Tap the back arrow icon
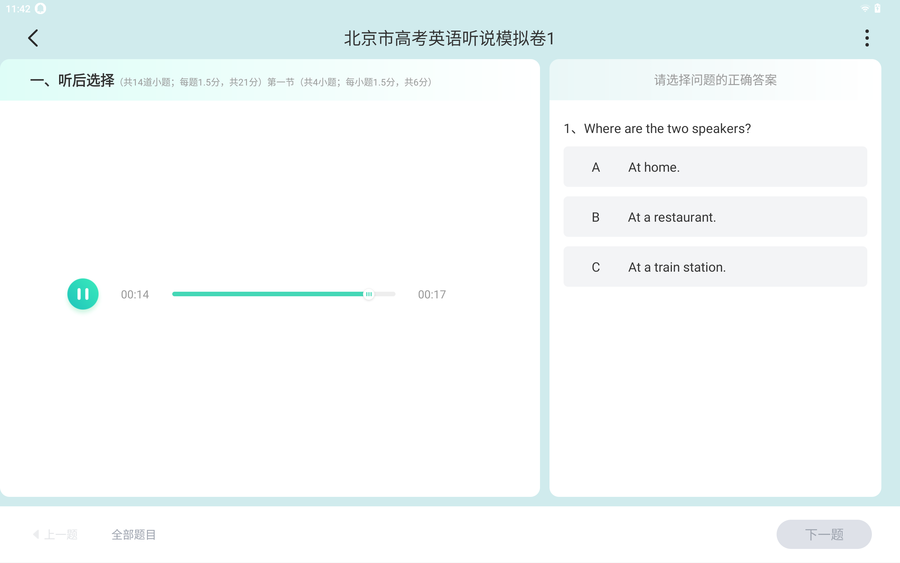This screenshot has height=563, width=900. pos(33,38)
